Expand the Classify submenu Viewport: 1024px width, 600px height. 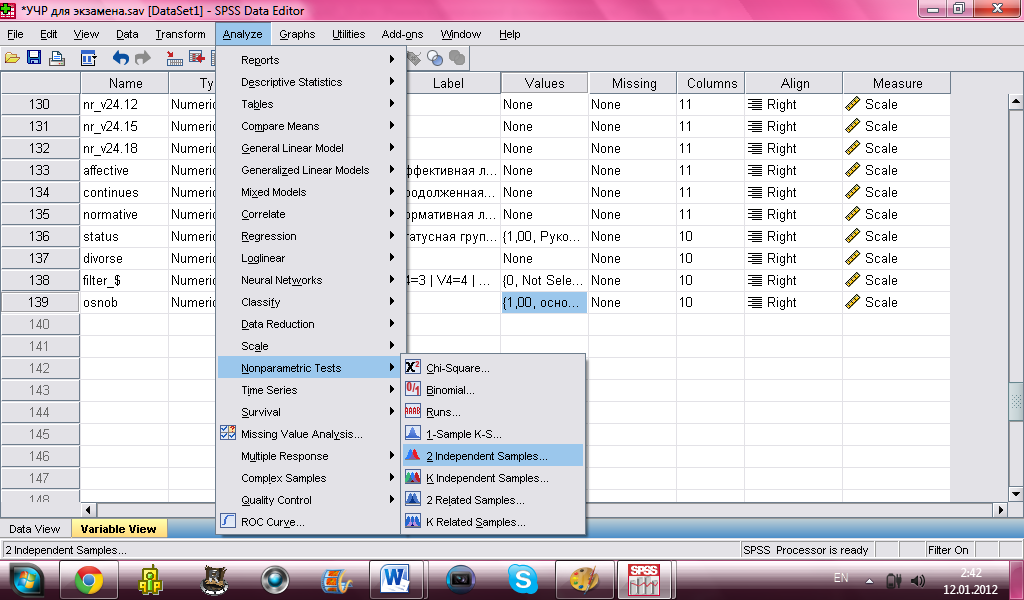point(310,302)
